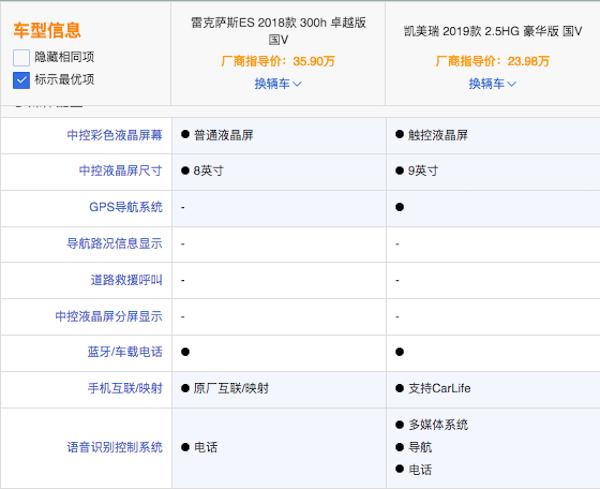This screenshot has width=600, height=489.
Task: Click the 中控液晶屏分屏显示 parameter link
Action: 109,316
